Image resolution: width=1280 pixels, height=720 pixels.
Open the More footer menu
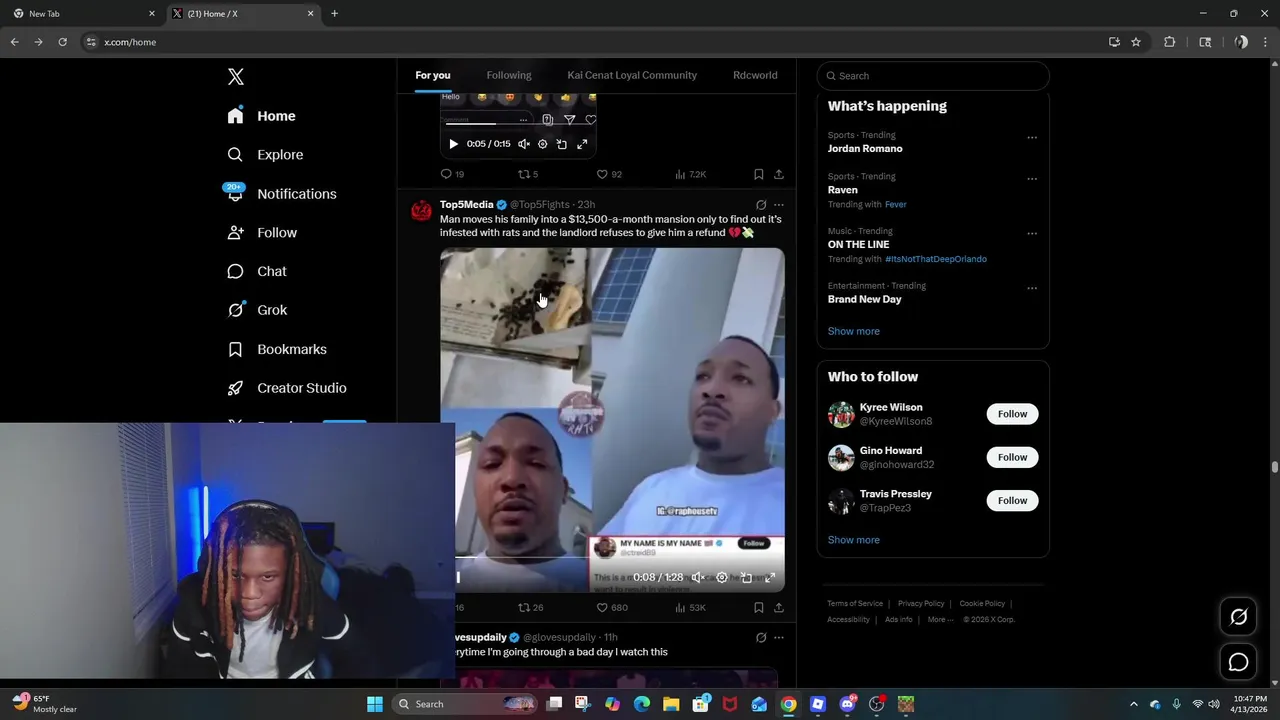(x=940, y=619)
